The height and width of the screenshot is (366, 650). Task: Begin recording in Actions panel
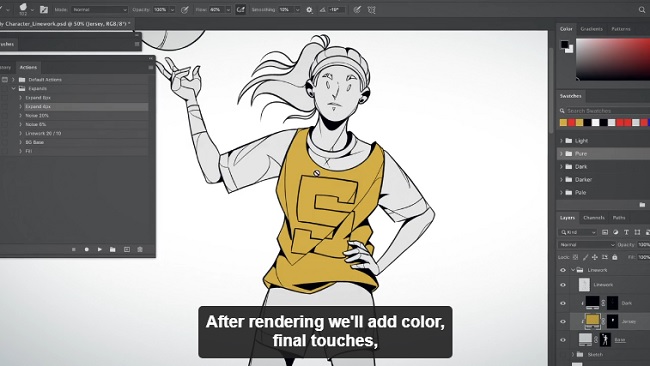coord(87,250)
